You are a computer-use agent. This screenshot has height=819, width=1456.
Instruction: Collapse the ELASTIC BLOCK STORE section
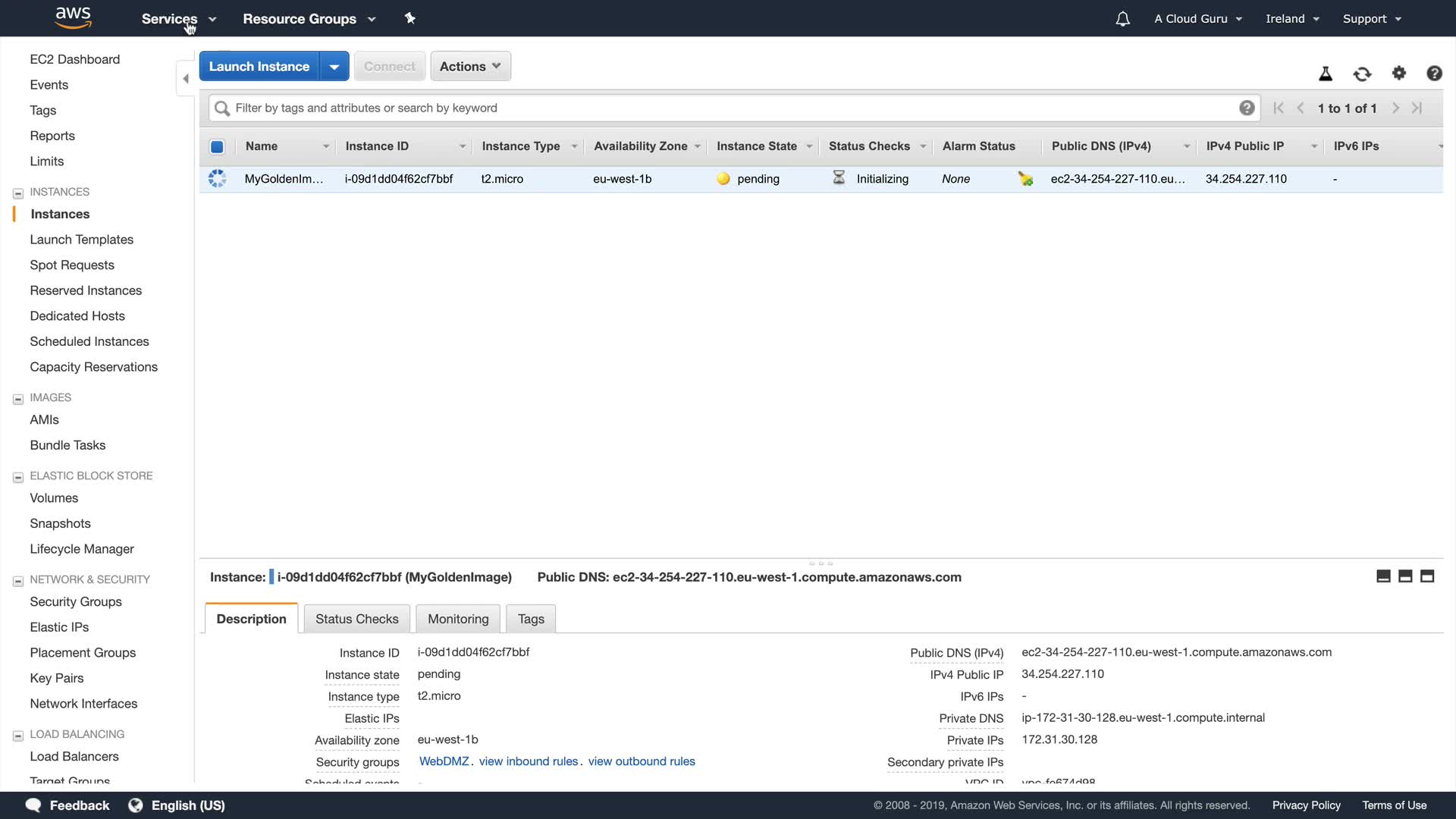pos(18,477)
